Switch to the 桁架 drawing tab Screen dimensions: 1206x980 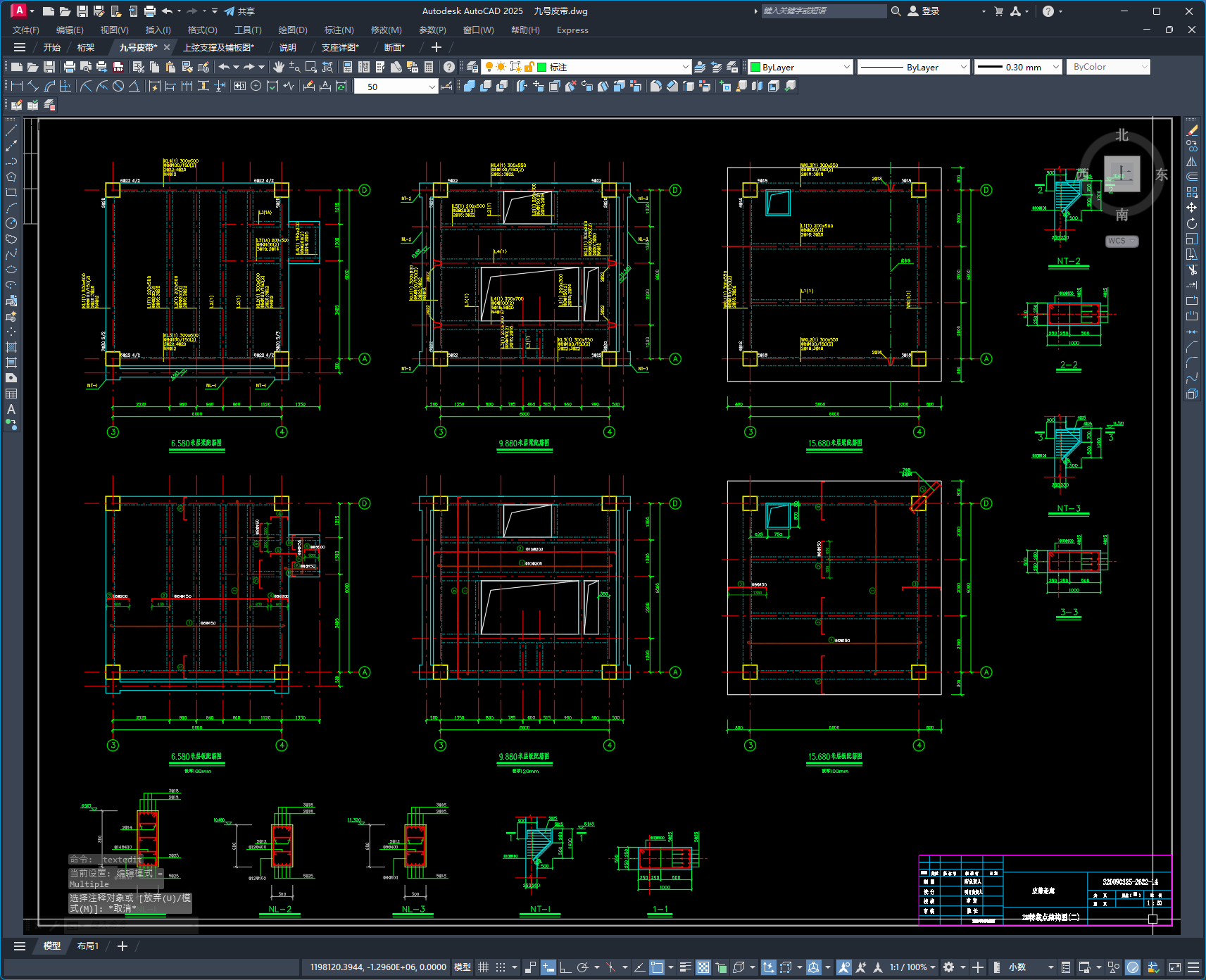85,47
